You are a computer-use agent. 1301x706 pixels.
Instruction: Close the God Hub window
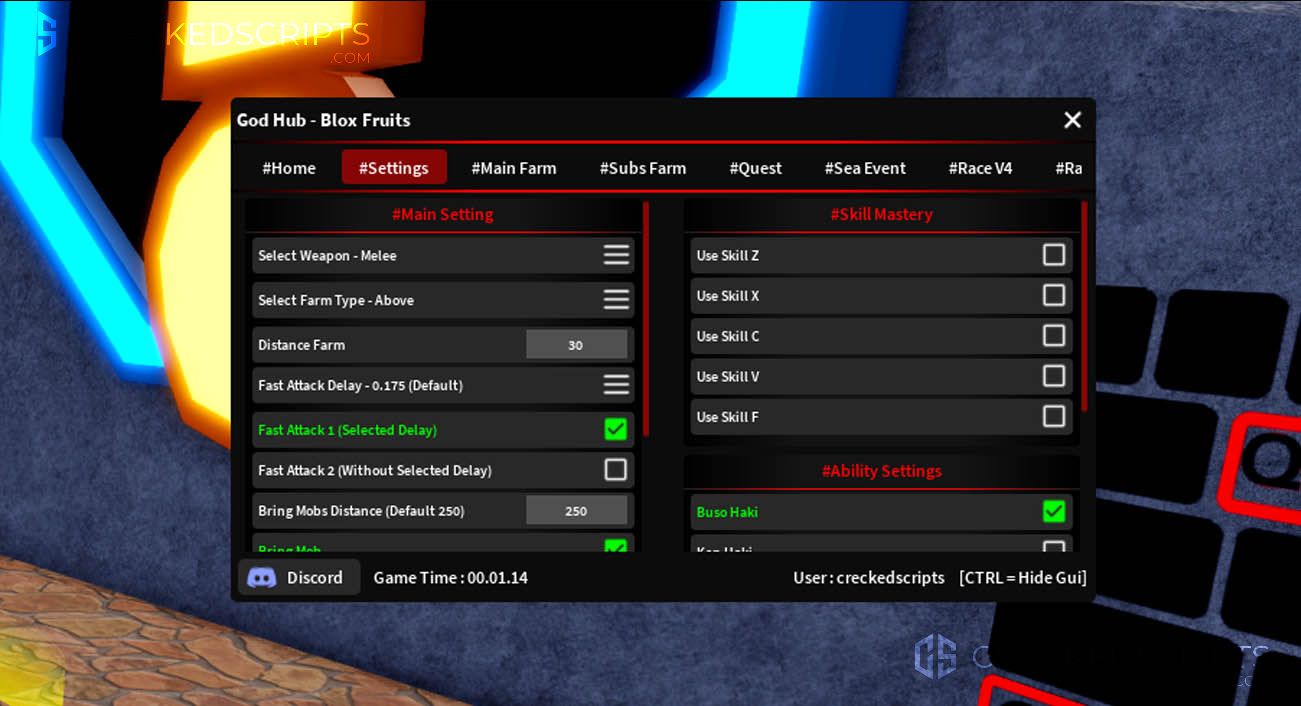pyautogui.click(x=1072, y=120)
